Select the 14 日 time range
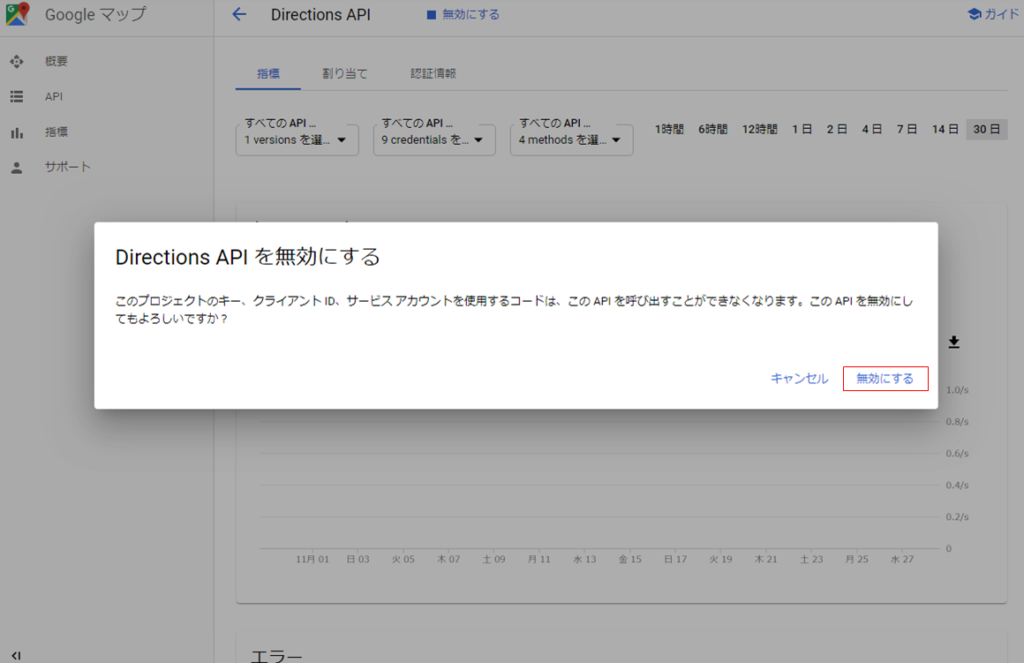The width and height of the screenshot is (1024, 663). (945, 129)
